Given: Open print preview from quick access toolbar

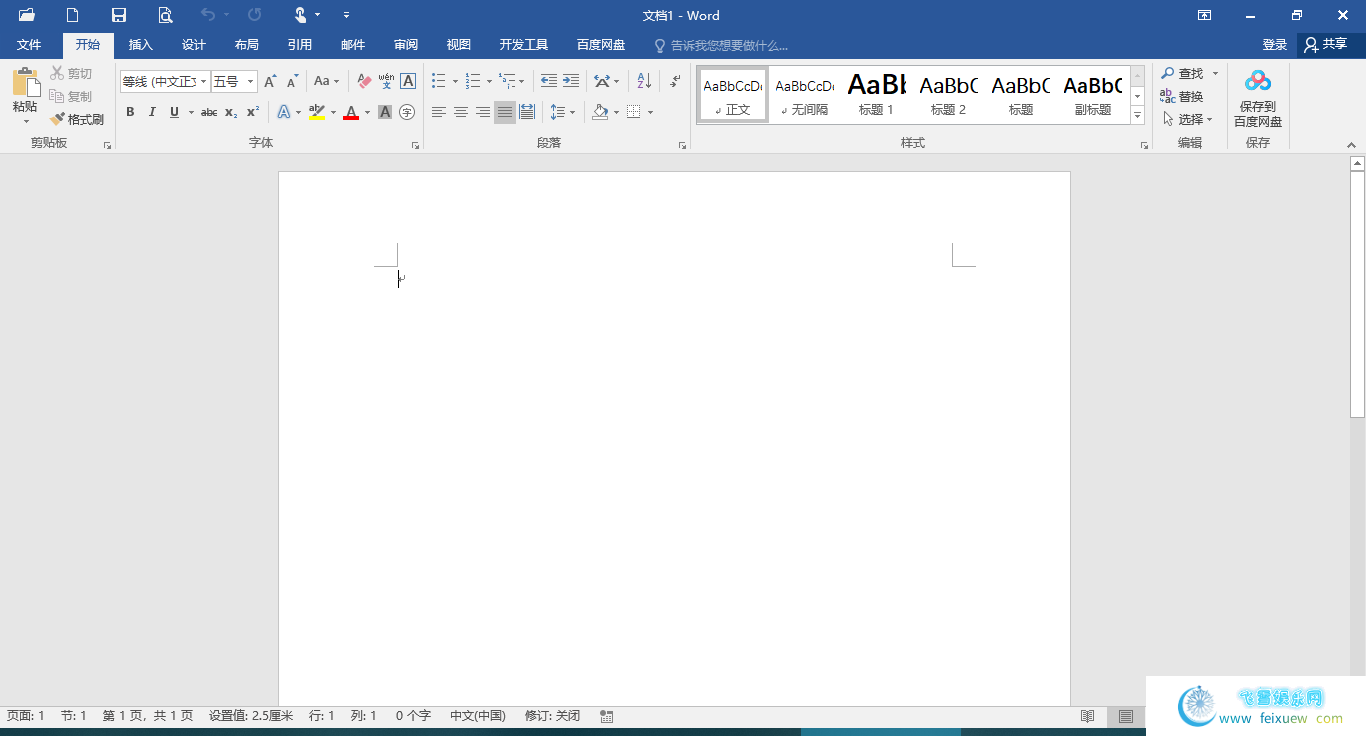Looking at the screenshot, I should tap(165, 15).
